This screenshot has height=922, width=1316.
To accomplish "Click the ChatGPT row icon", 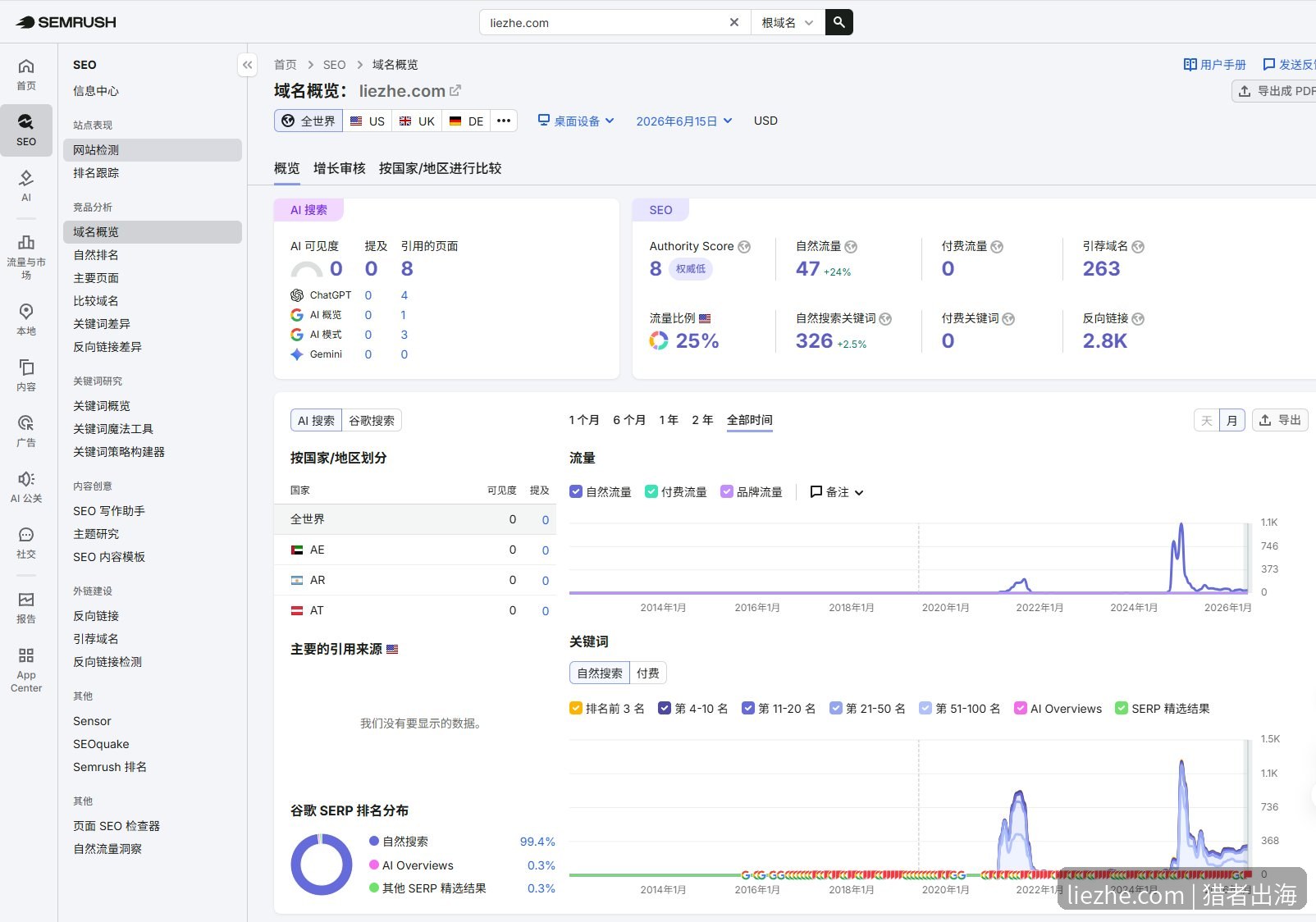I will 297,295.
